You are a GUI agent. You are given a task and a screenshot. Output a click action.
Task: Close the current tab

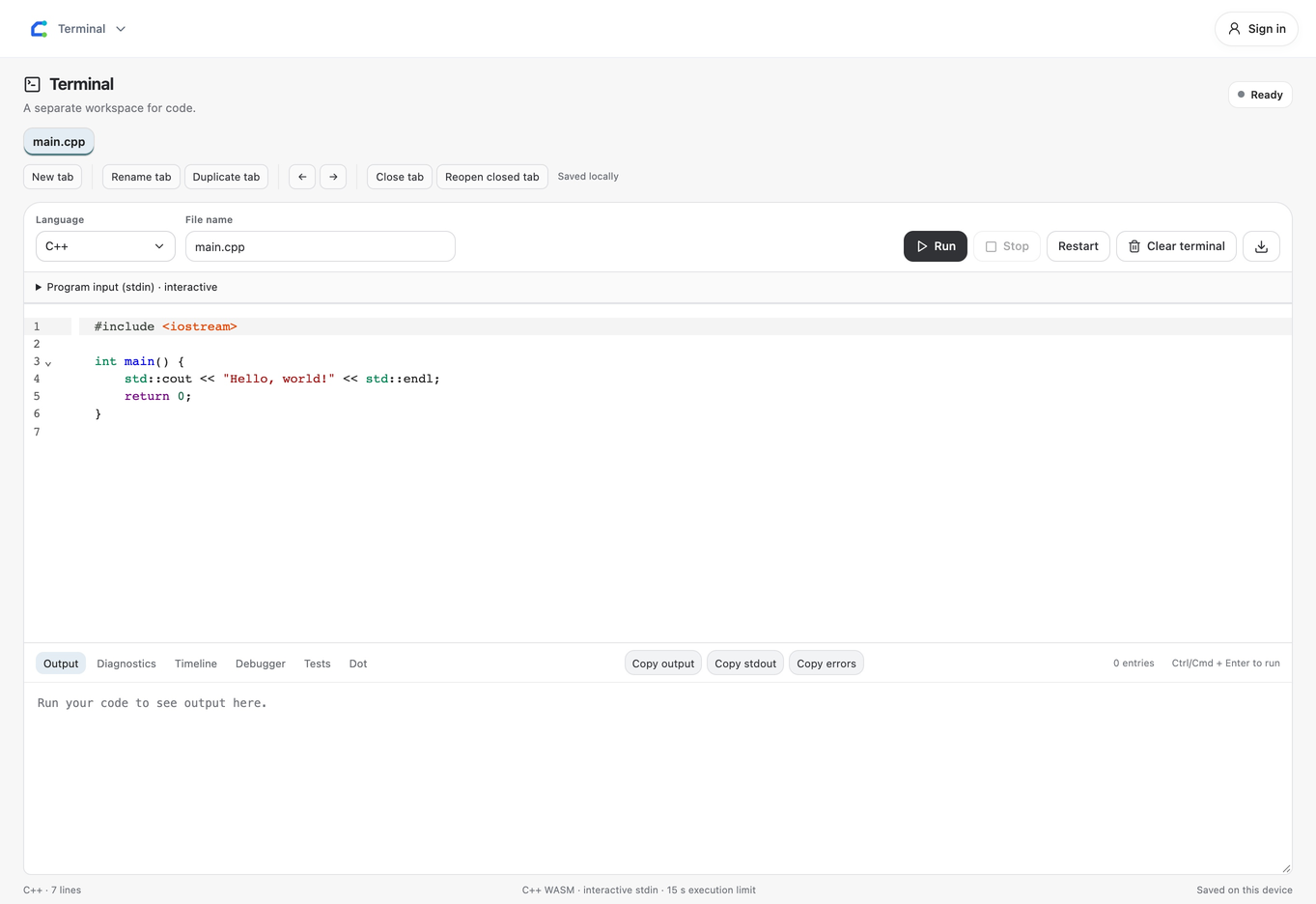(400, 177)
